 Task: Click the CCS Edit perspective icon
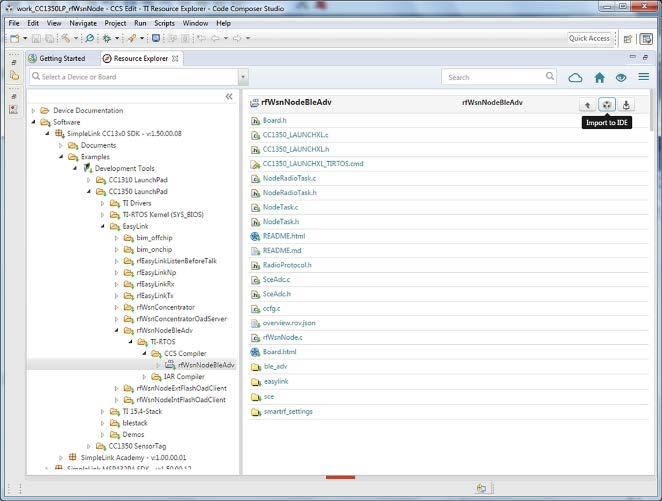646,39
